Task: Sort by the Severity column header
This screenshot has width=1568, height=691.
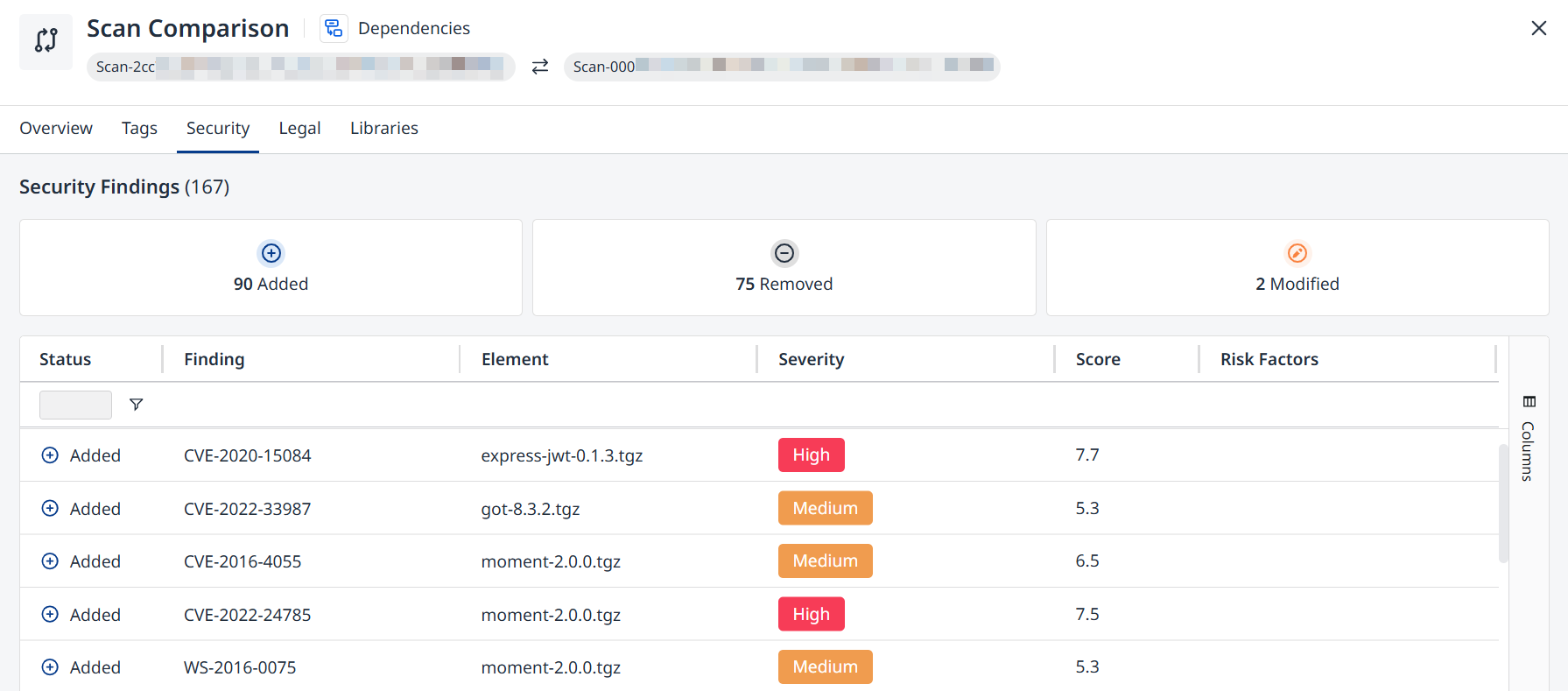Action: [x=812, y=359]
